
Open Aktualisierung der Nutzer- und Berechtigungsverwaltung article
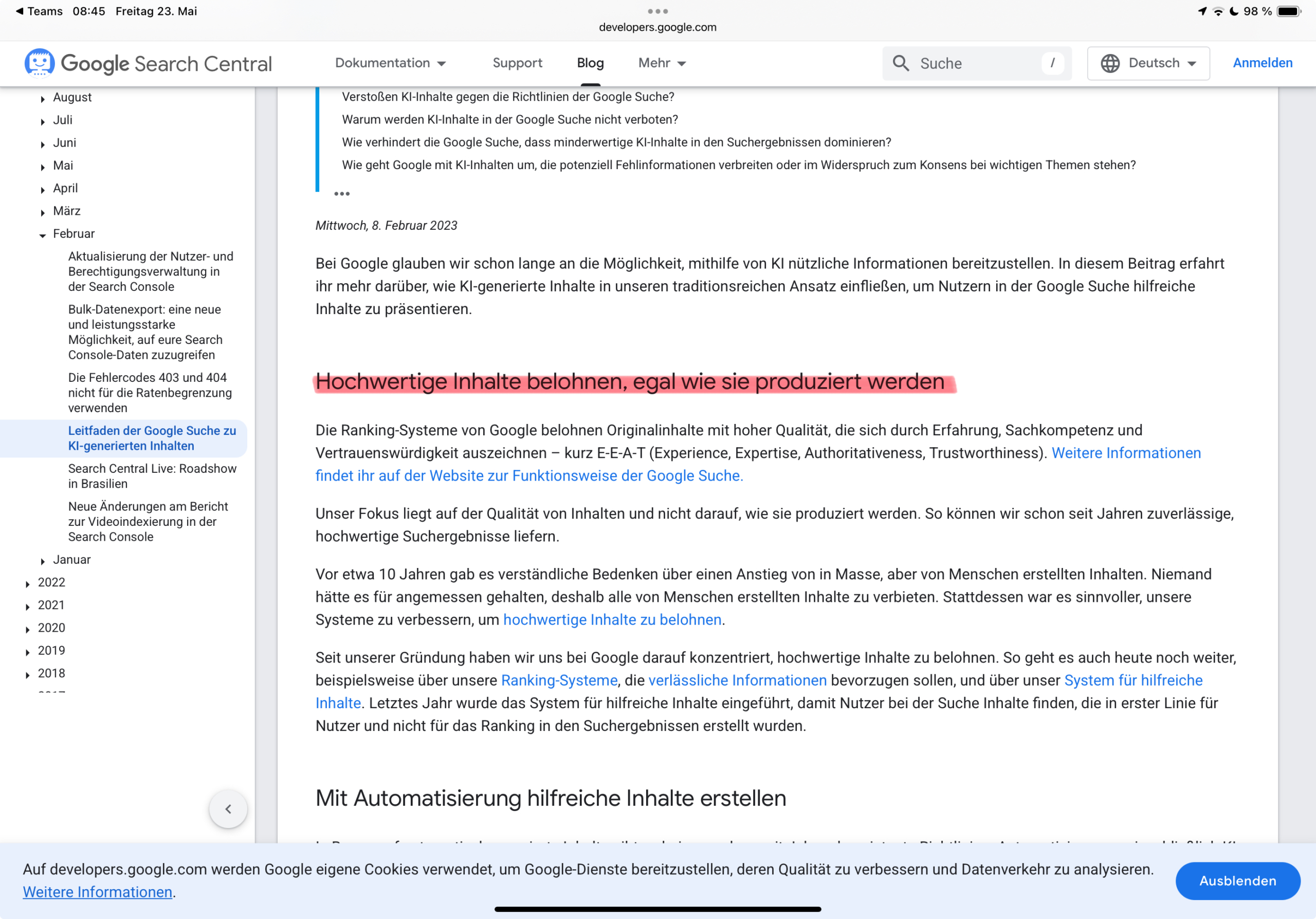click(x=151, y=271)
